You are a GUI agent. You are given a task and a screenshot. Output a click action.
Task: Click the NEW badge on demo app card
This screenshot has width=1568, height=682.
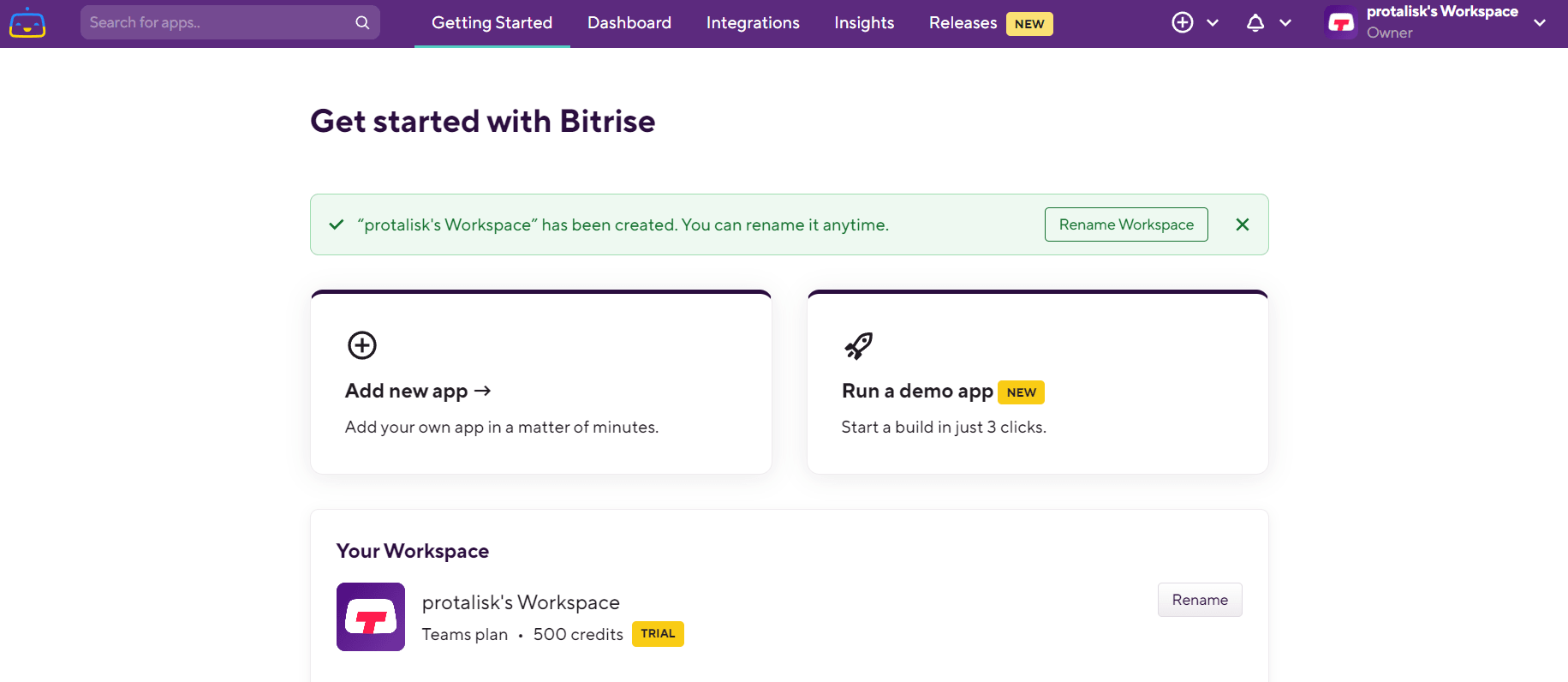click(1021, 392)
